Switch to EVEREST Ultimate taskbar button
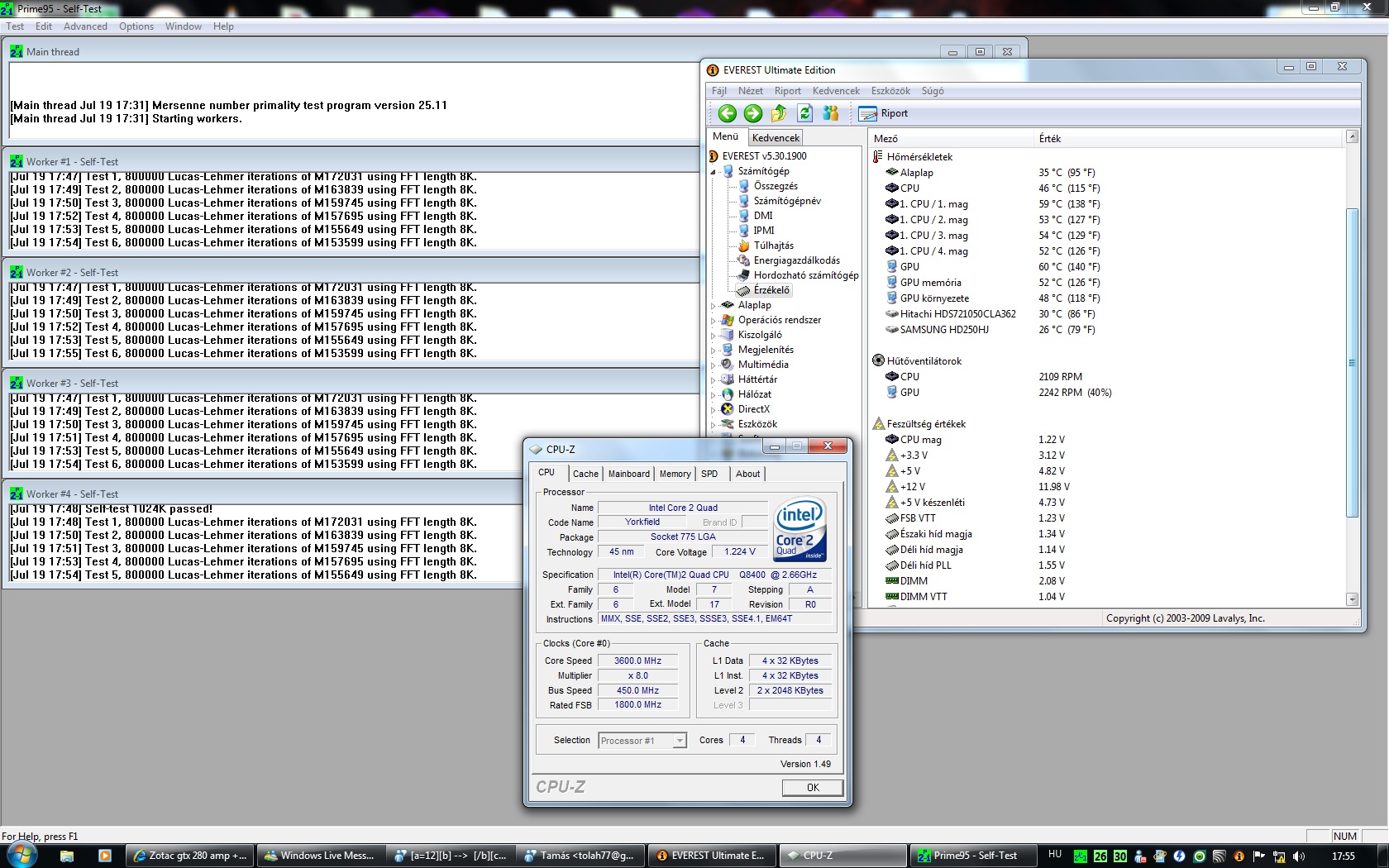The image size is (1389, 868). coord(711,856)
